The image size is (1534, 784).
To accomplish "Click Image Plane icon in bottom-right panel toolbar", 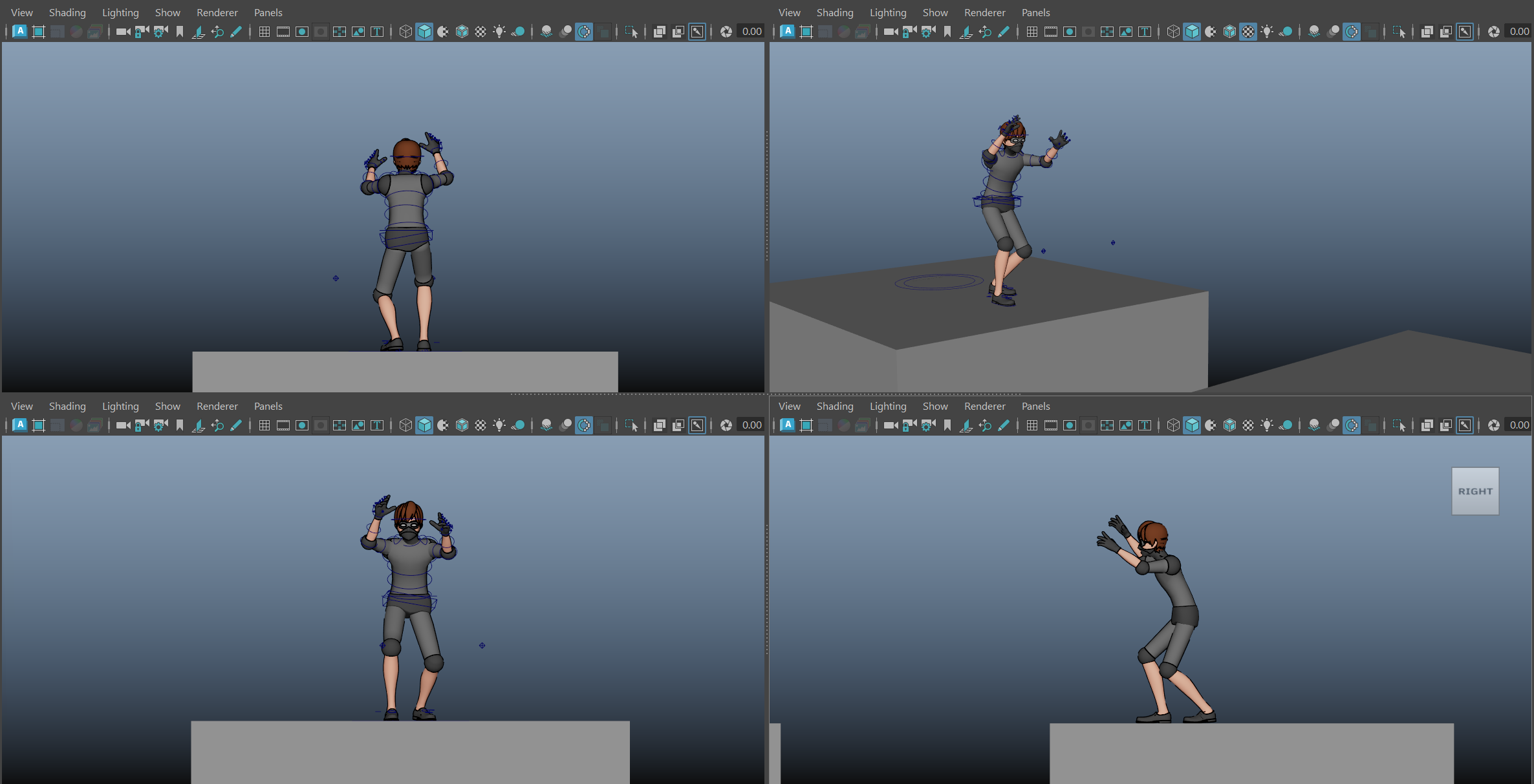I will [966, 425].
